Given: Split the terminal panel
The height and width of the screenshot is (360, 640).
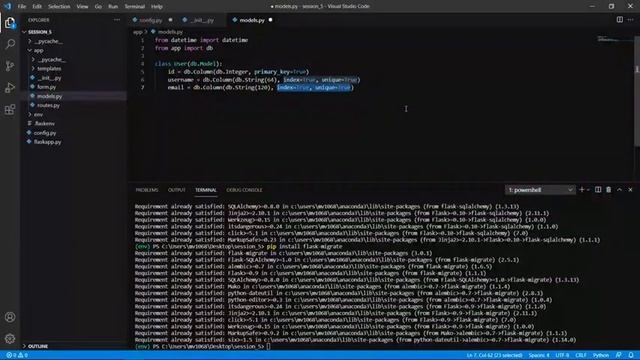Looking at the screenshot, I should [598, 190].
